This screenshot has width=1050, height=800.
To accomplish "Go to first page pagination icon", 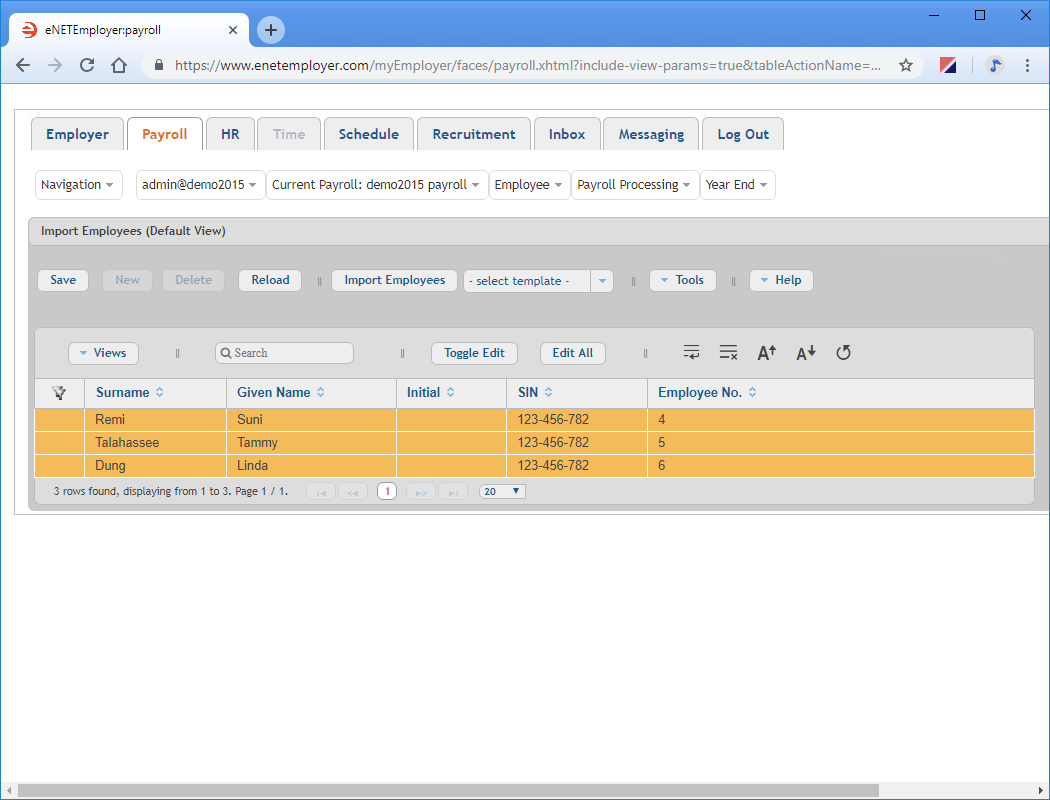I will (321, 491).
